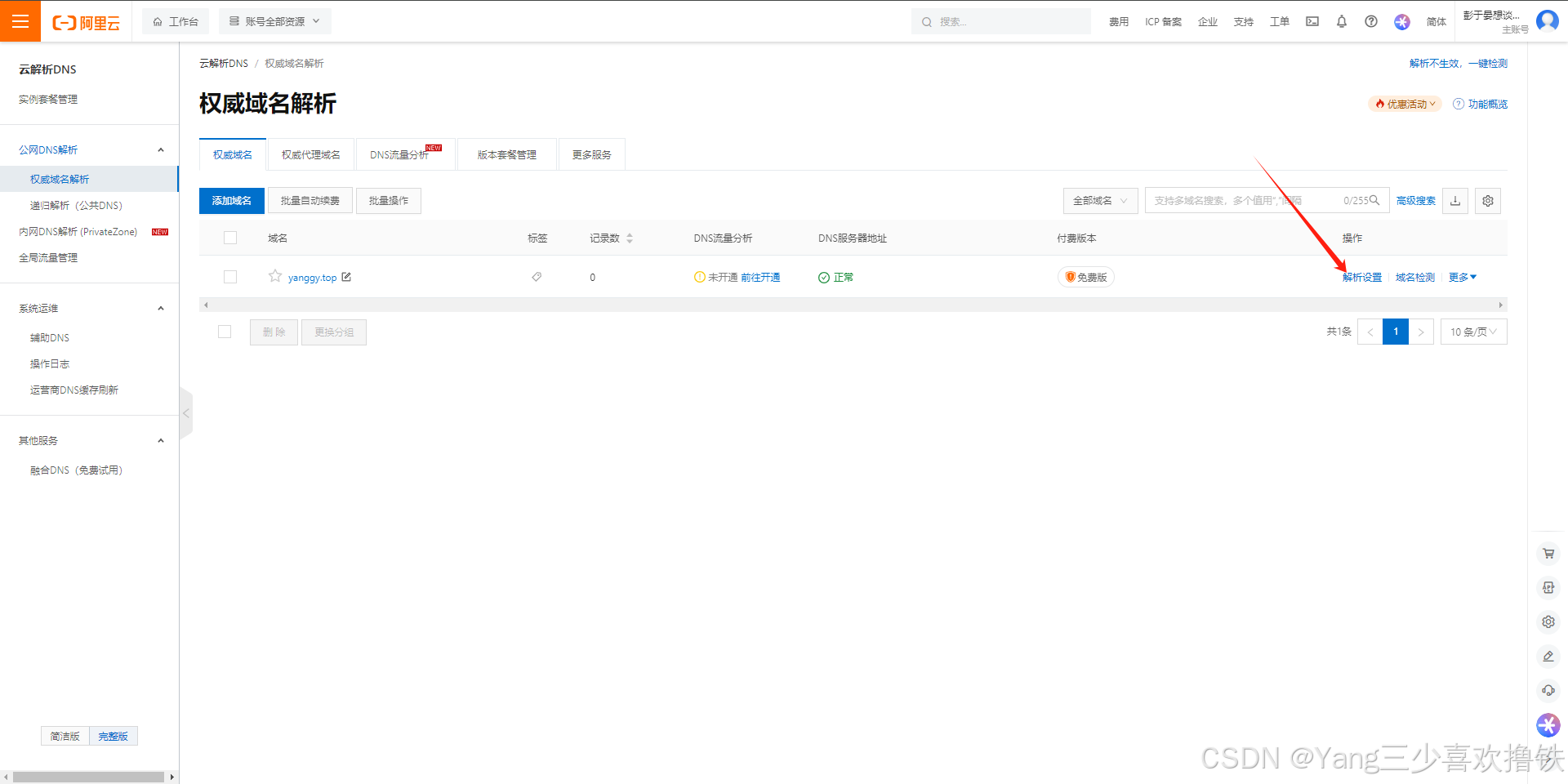Click the right sidebar feedback pencil icon
The width and height of the screenshot is (1568, 784).
coord(1548,657)
